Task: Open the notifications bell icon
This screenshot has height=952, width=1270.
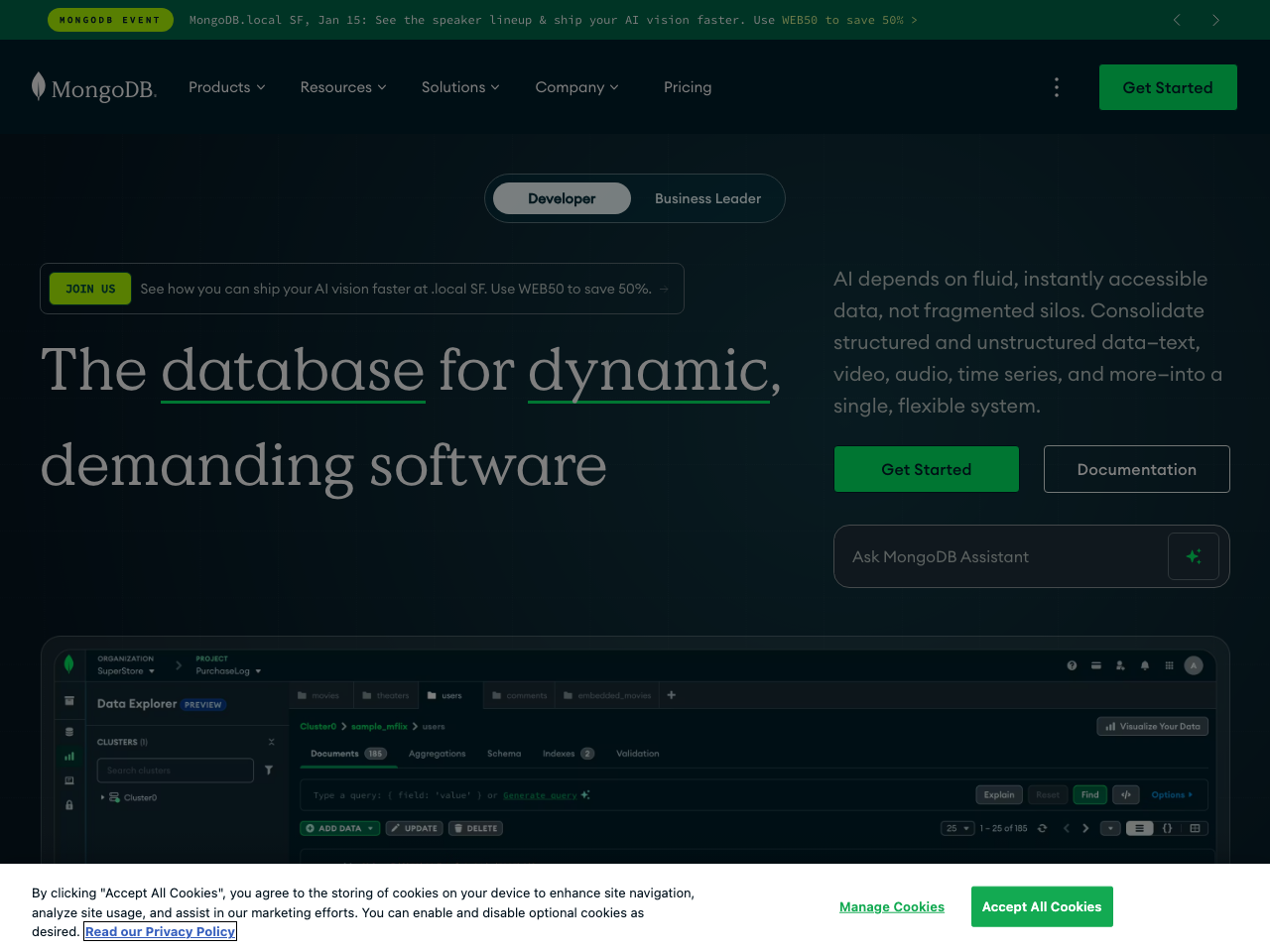Action: coord(1144,665)
